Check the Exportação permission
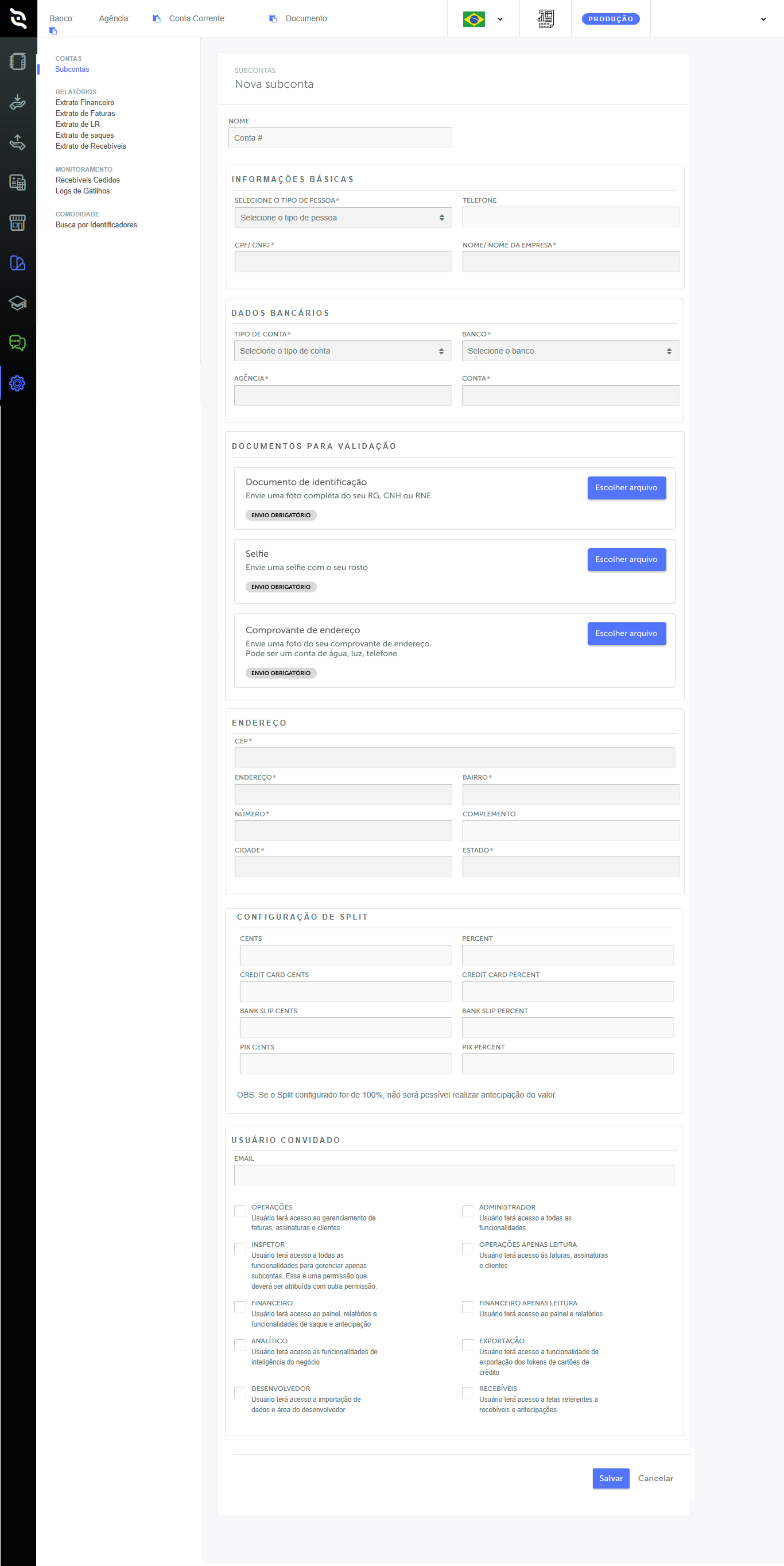The image size is (784, 1566). click(467, 1345)
